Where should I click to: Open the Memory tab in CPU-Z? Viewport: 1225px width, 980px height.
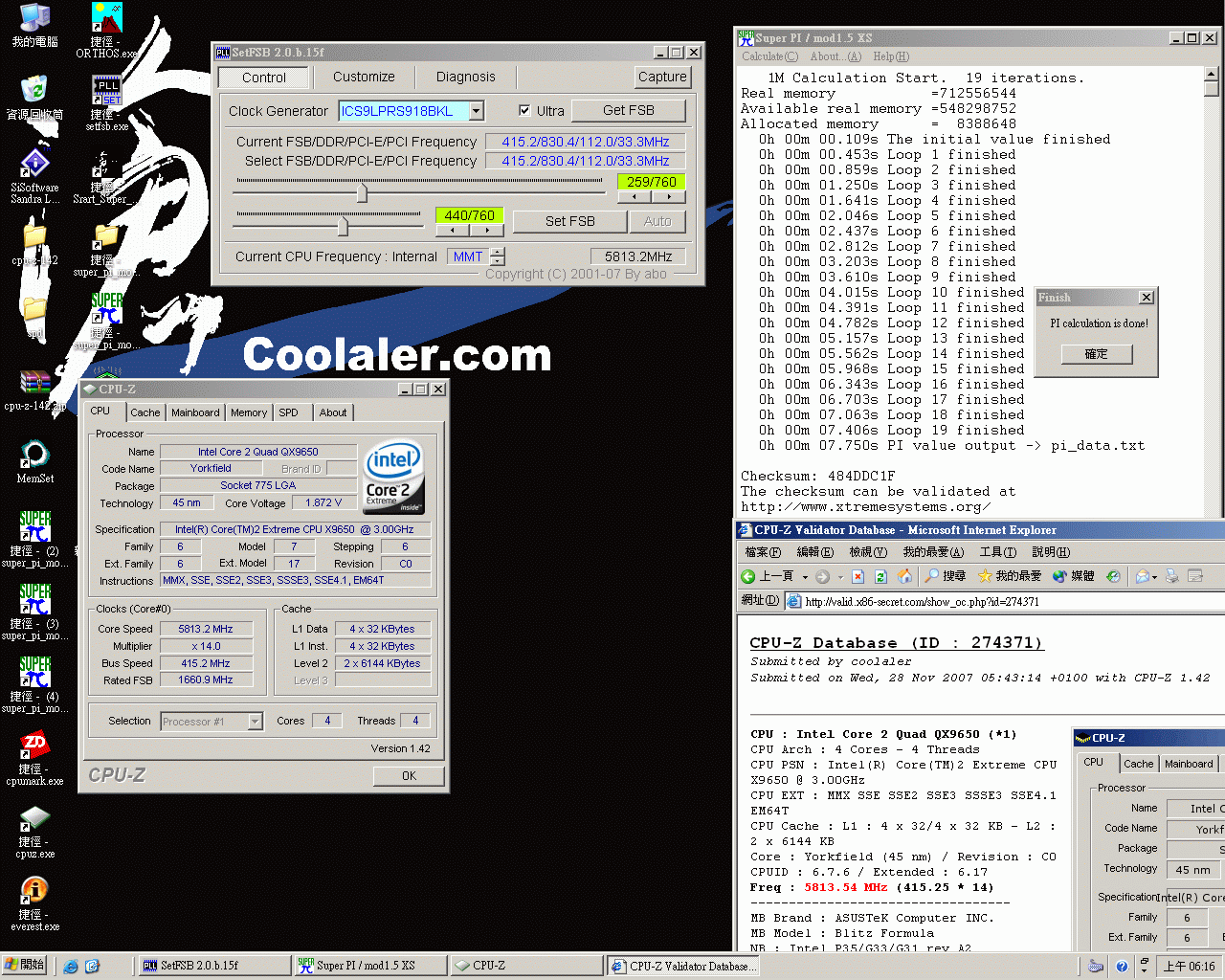pyautogui.click(x=249, y=412)
